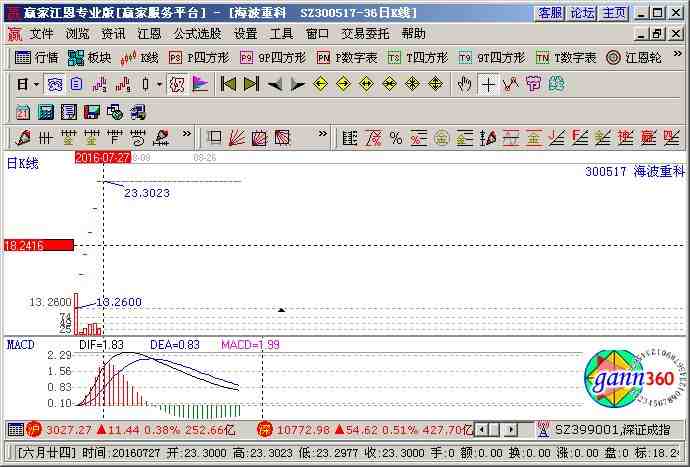Open the T数字表 number table

tap(566, 58)
